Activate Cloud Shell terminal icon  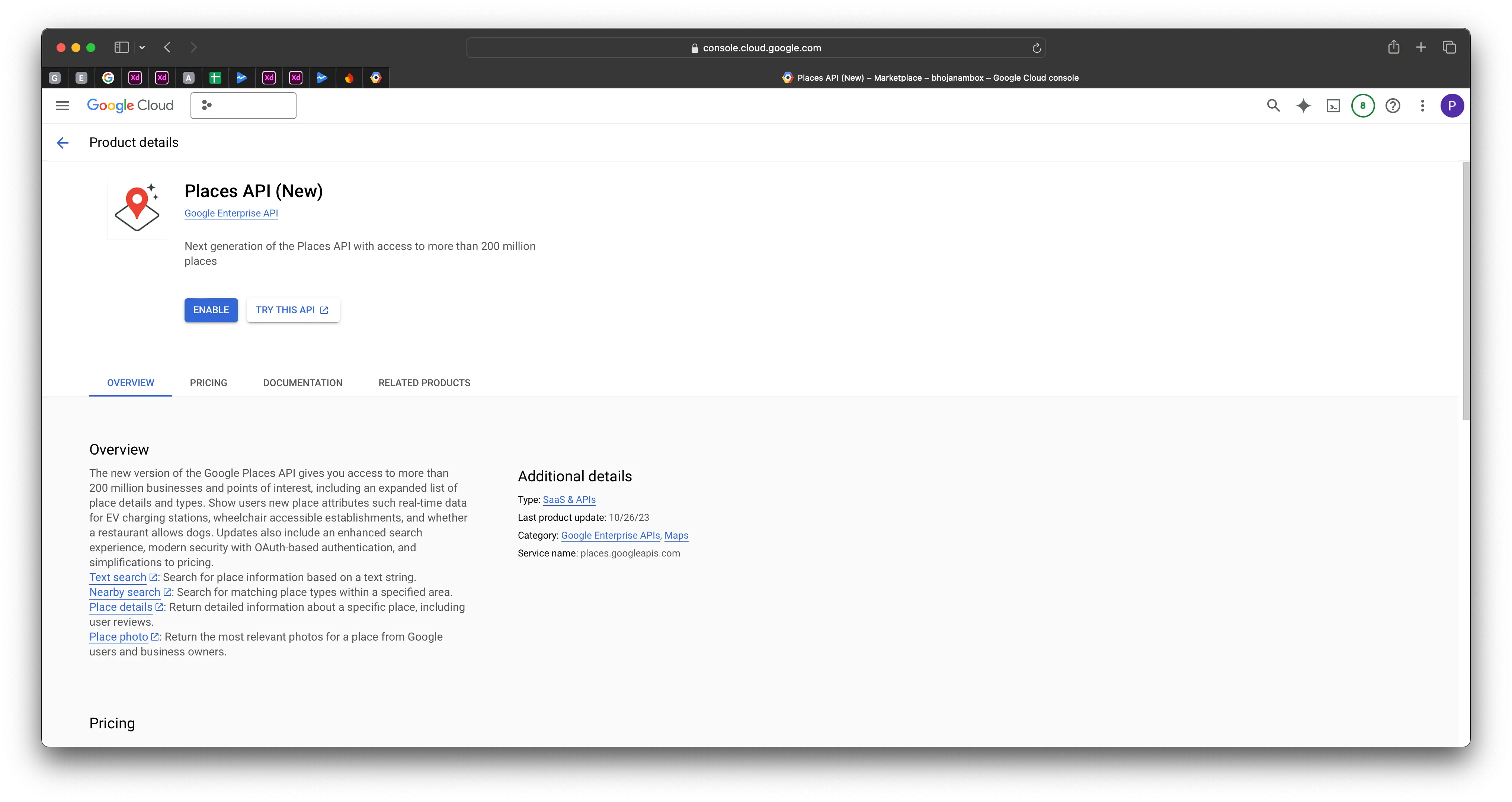[1333, 106]
